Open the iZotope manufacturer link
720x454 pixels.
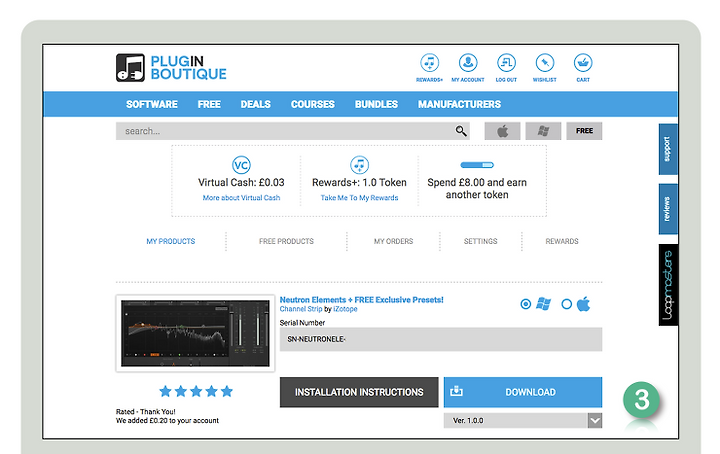click(345, 309)
